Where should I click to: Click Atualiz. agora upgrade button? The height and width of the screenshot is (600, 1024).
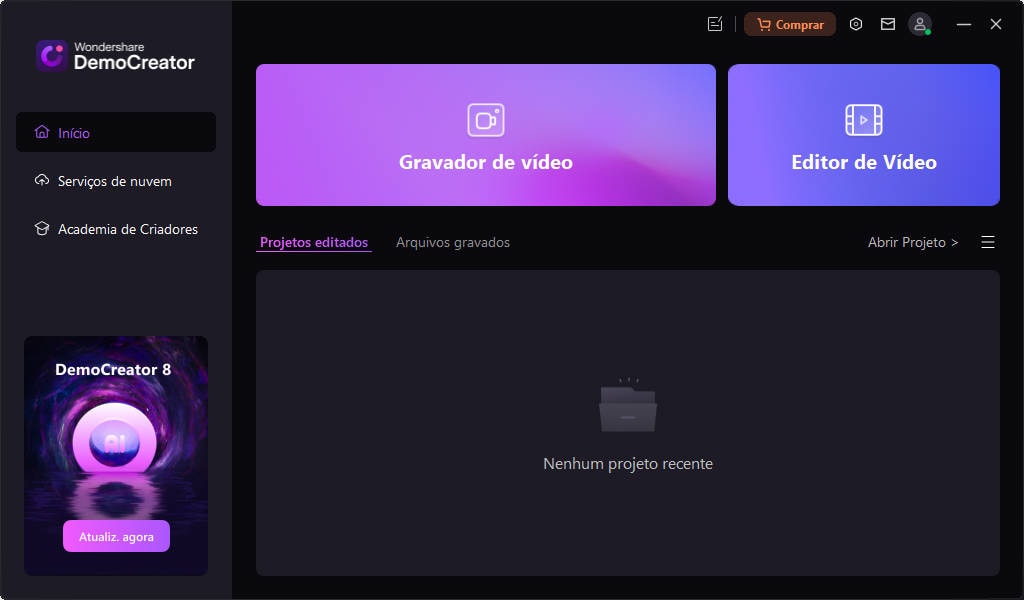[x=116, y=537]
